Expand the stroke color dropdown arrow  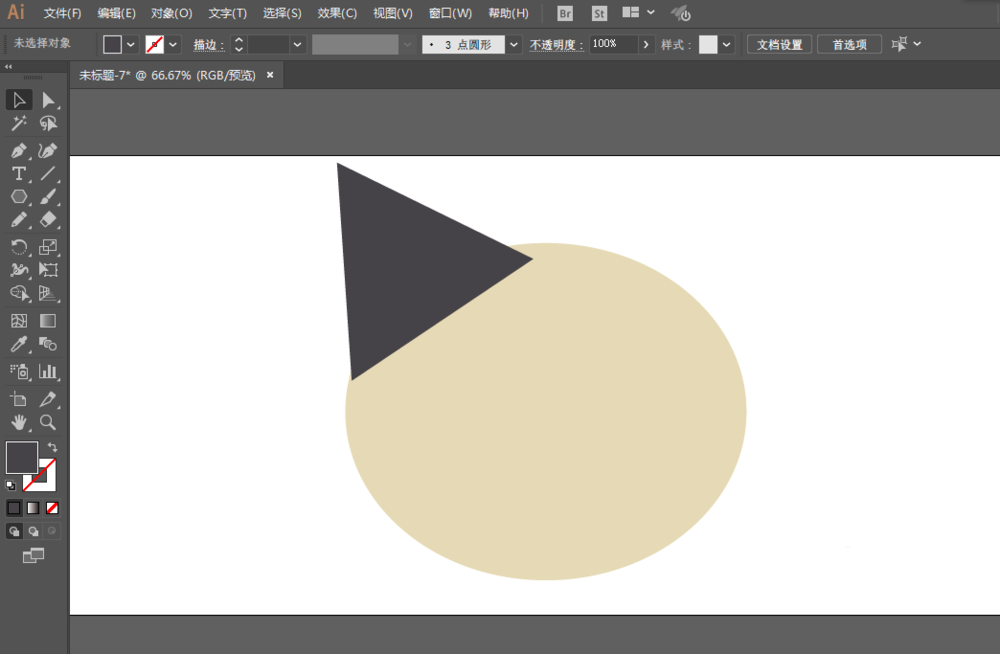pyautogui.click(x=173, y=45)
